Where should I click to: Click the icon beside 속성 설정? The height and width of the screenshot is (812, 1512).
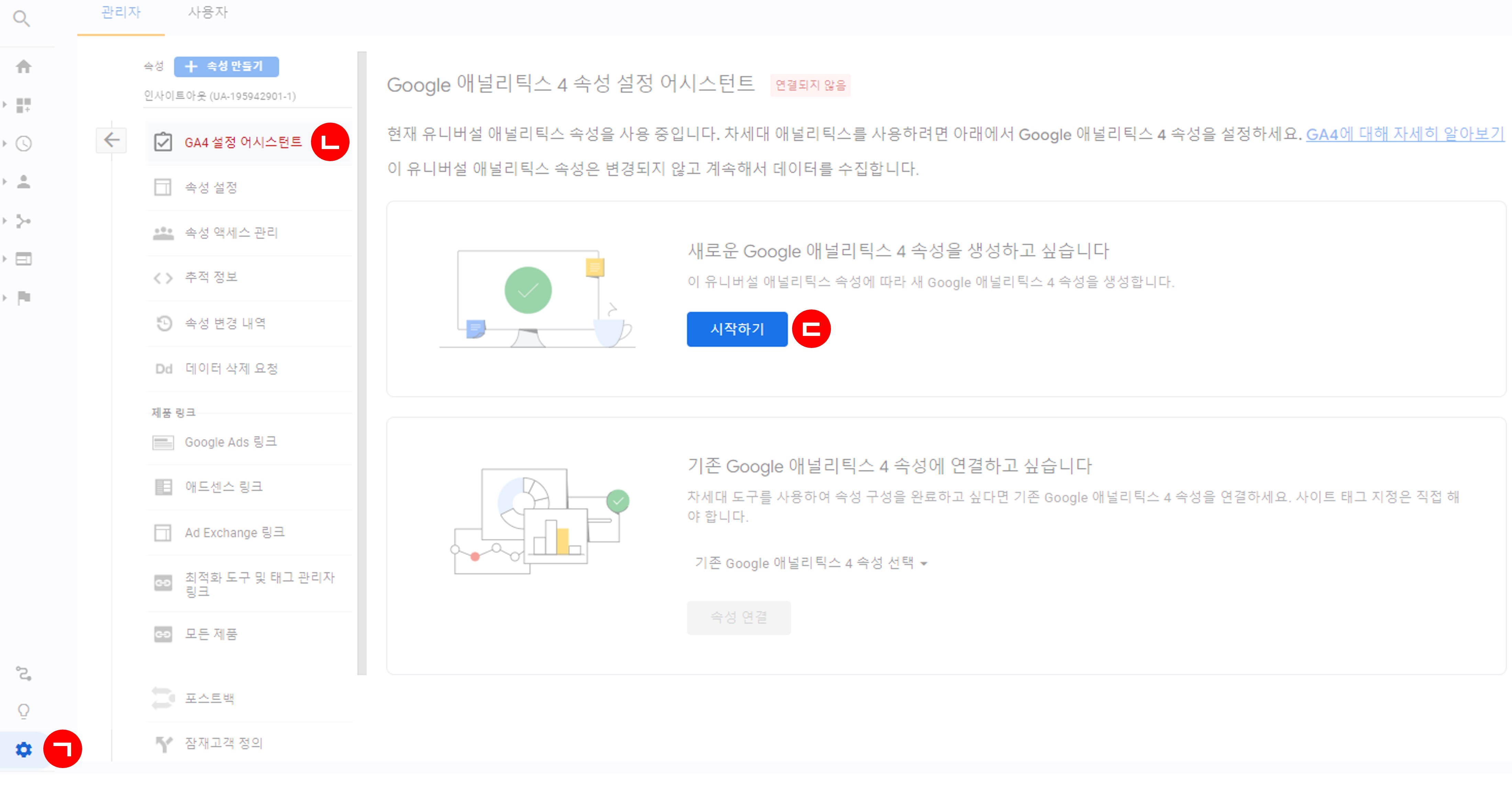pos(163,187)
